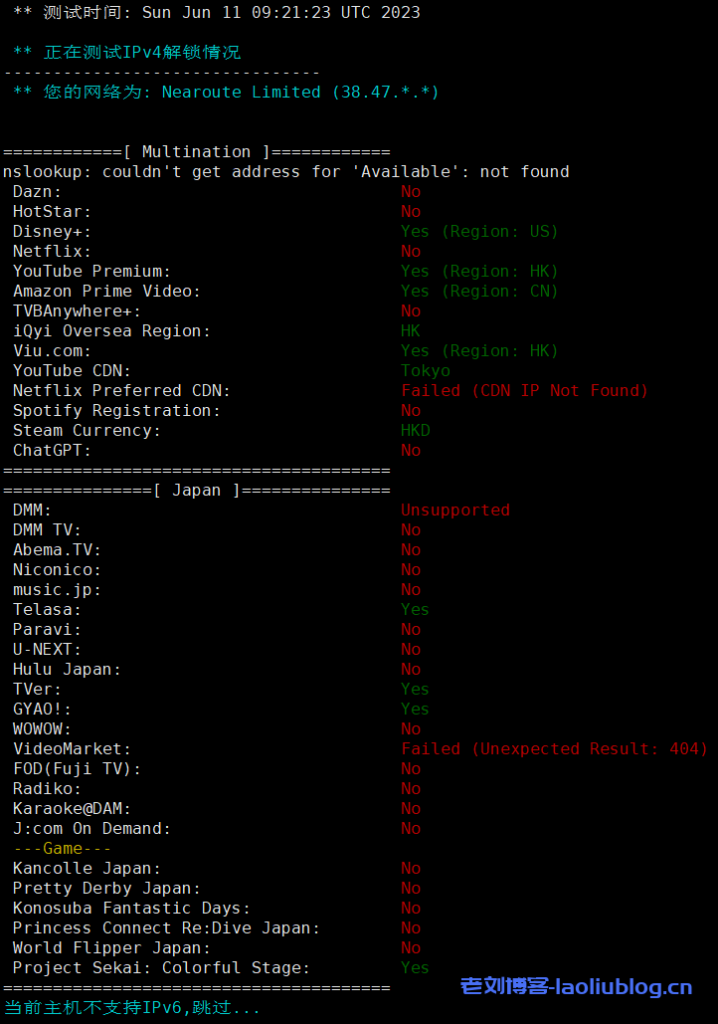Click the Disney+ result "Yes (Region: US)"

479,232
